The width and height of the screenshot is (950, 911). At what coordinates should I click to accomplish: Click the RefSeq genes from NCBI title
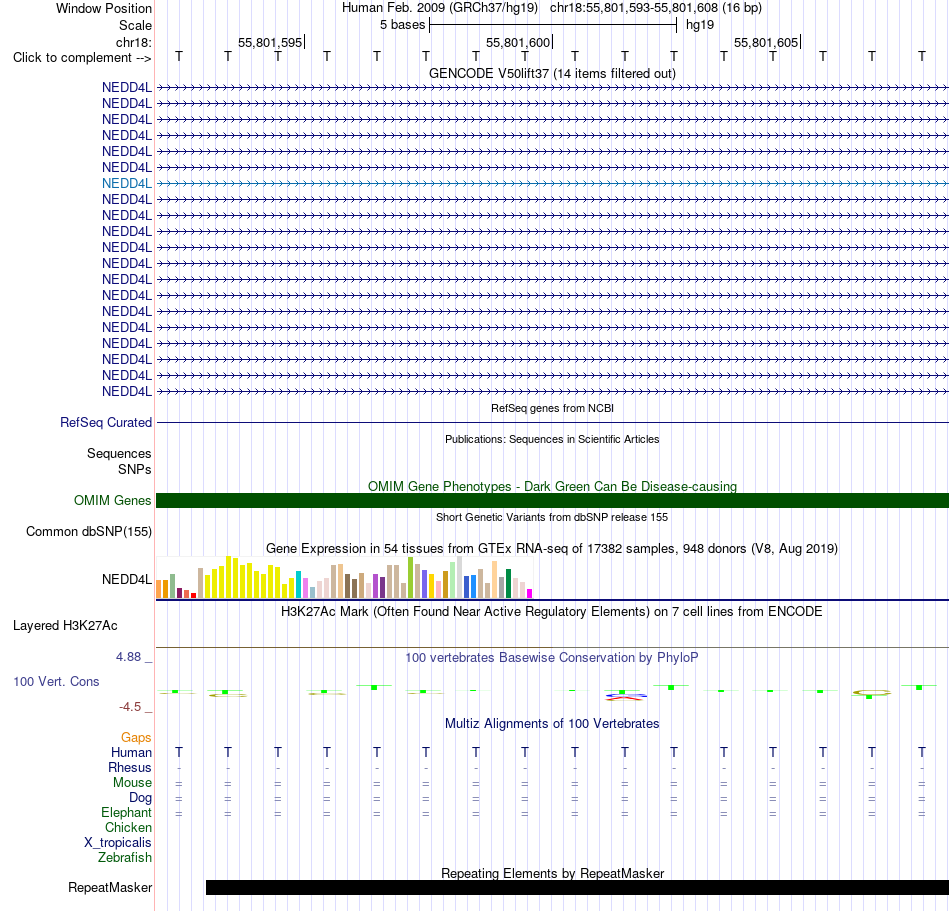pyautogui.click(x=552, y=408)
